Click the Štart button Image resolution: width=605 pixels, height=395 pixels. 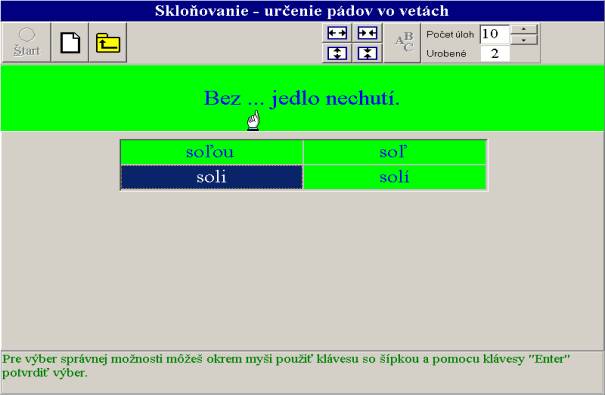point(26,42)
